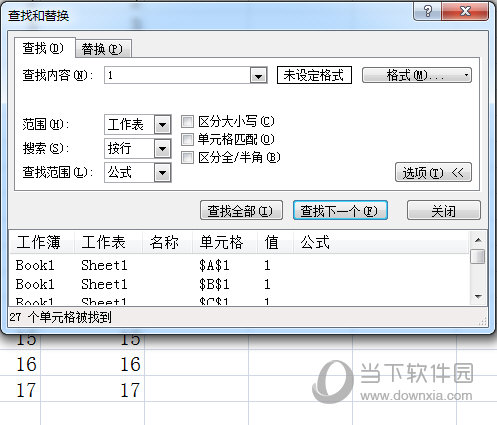
Task: Enable the 单元格匹配 checkbox
Action: pyautogui.click(x=187, y=139)
